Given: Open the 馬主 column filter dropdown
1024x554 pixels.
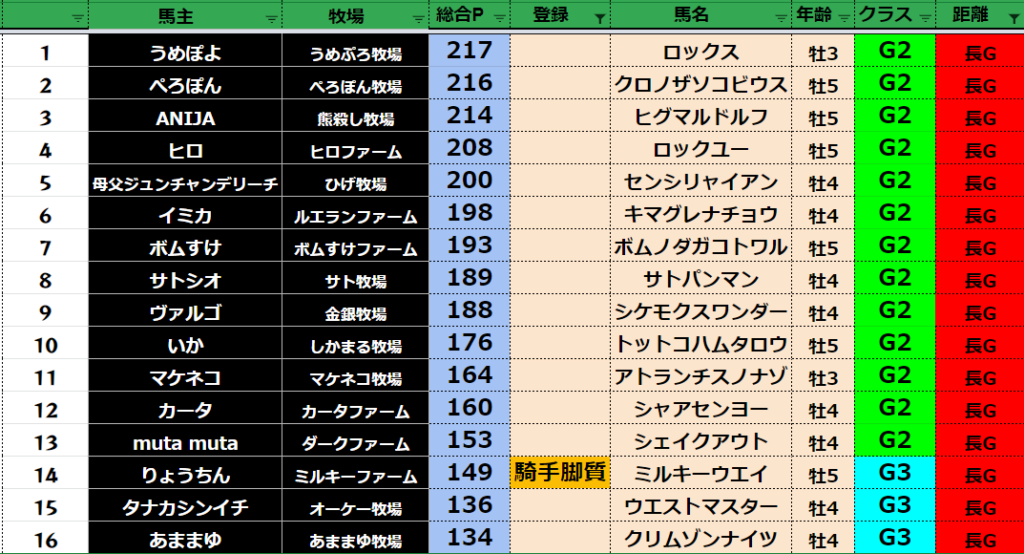Looking at the screenshot, I should pyautogui.click(x=271, y=18).
